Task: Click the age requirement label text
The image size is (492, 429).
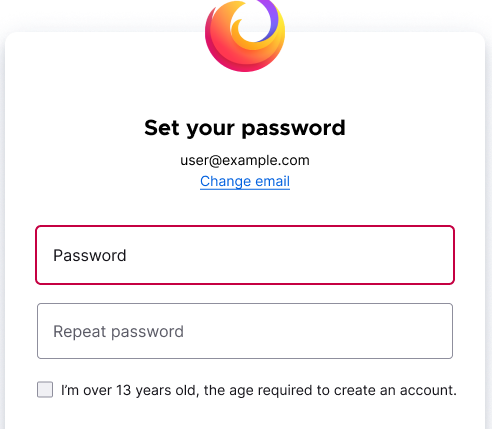Action: 259,390
